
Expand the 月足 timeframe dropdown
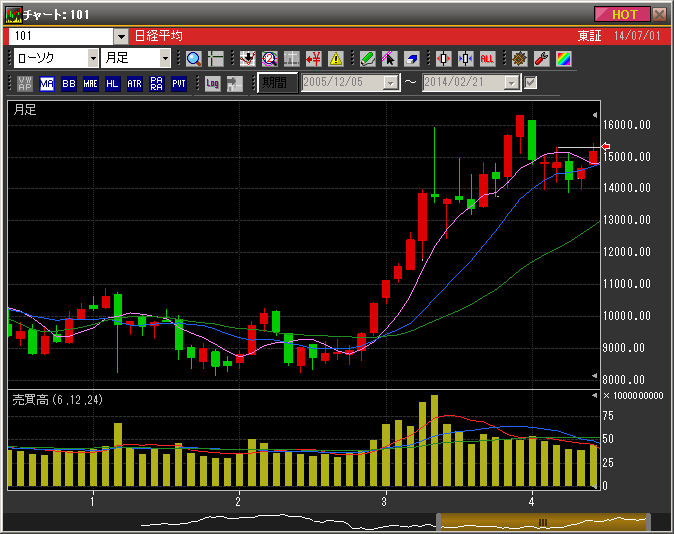[x=165, y=58]
